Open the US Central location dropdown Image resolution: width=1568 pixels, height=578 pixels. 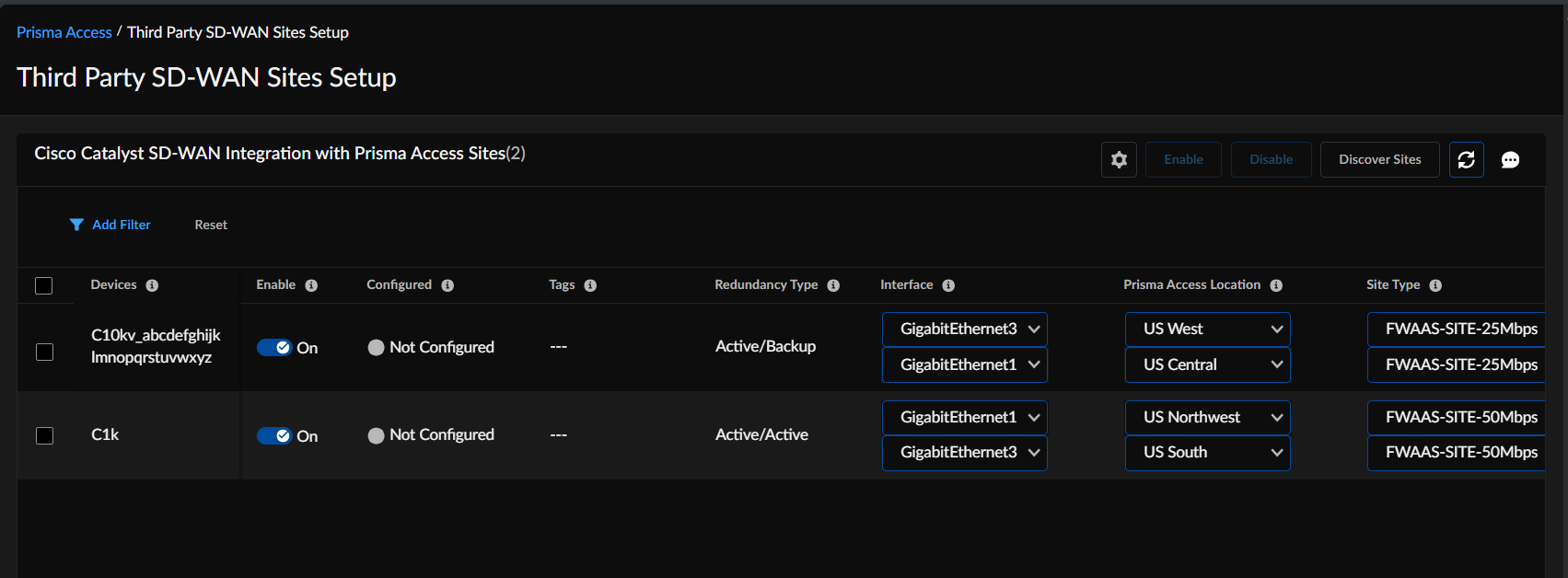click(x=1207, y=365)
